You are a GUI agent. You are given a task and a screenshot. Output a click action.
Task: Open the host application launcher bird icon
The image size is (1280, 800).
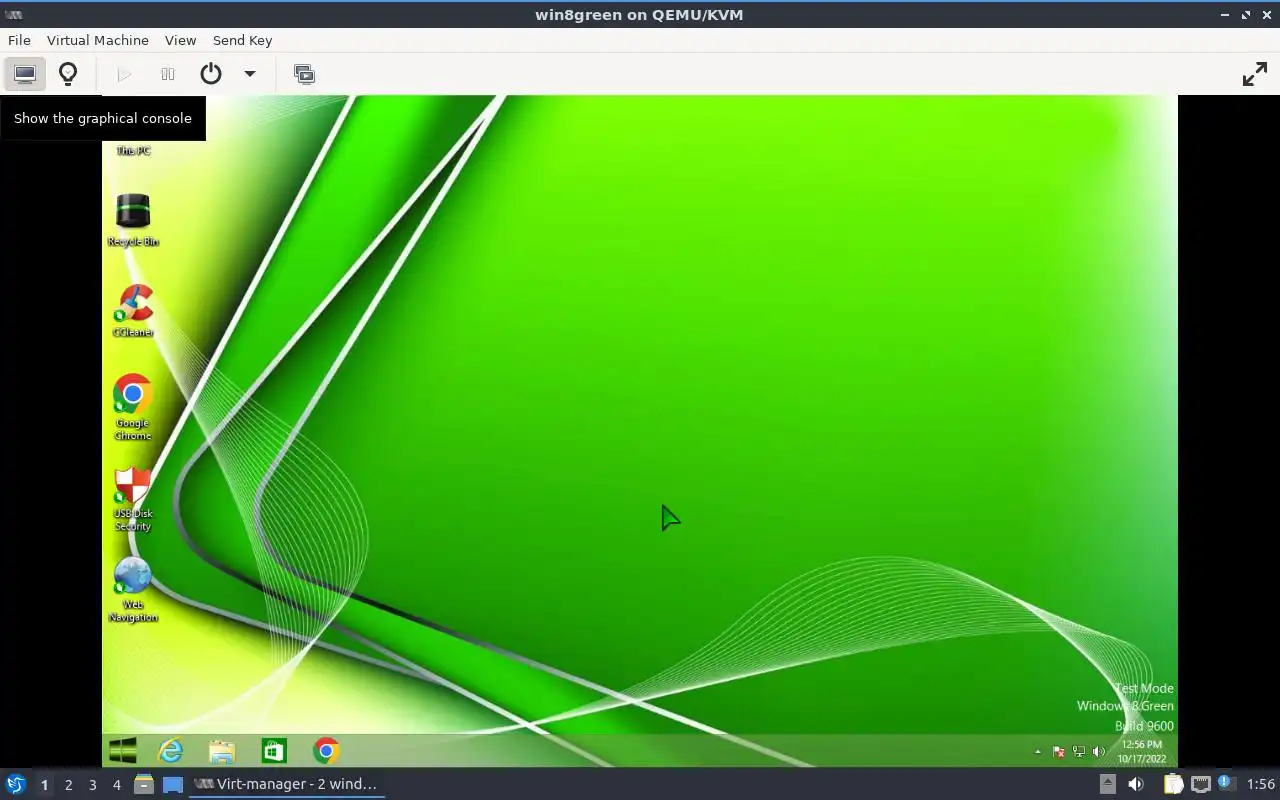(15, 784)
